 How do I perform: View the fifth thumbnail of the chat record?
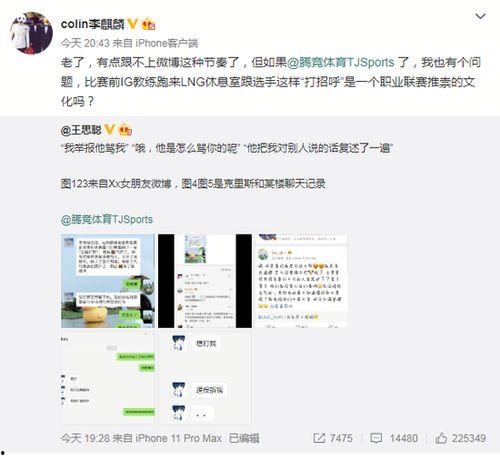coord(205,378)
